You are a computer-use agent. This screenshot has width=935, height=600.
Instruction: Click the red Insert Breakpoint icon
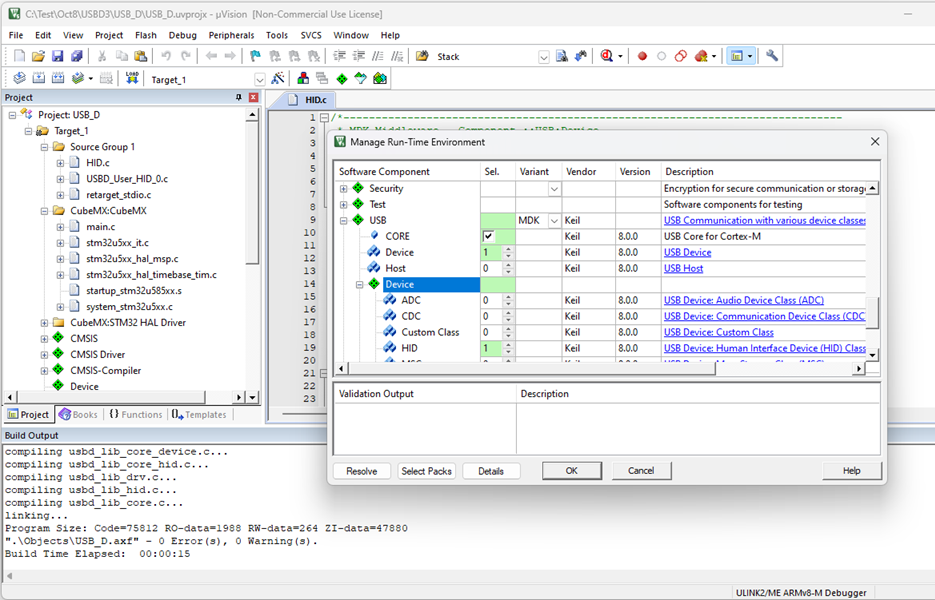(642, 56)
